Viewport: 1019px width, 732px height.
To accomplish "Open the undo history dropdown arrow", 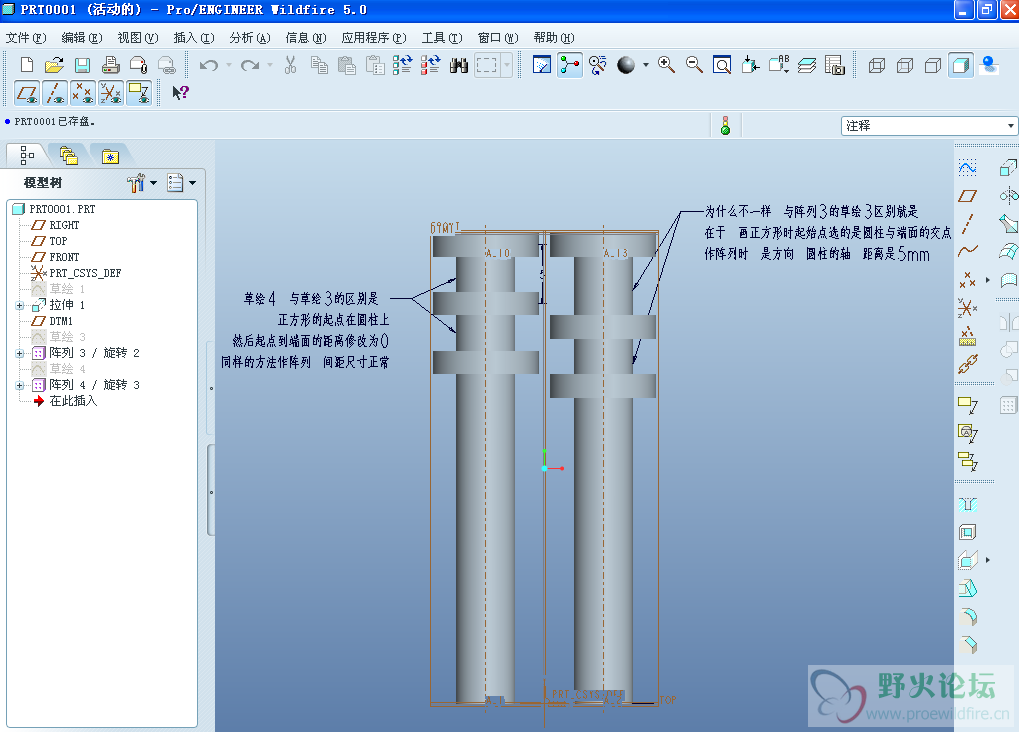I will point(229,65).
